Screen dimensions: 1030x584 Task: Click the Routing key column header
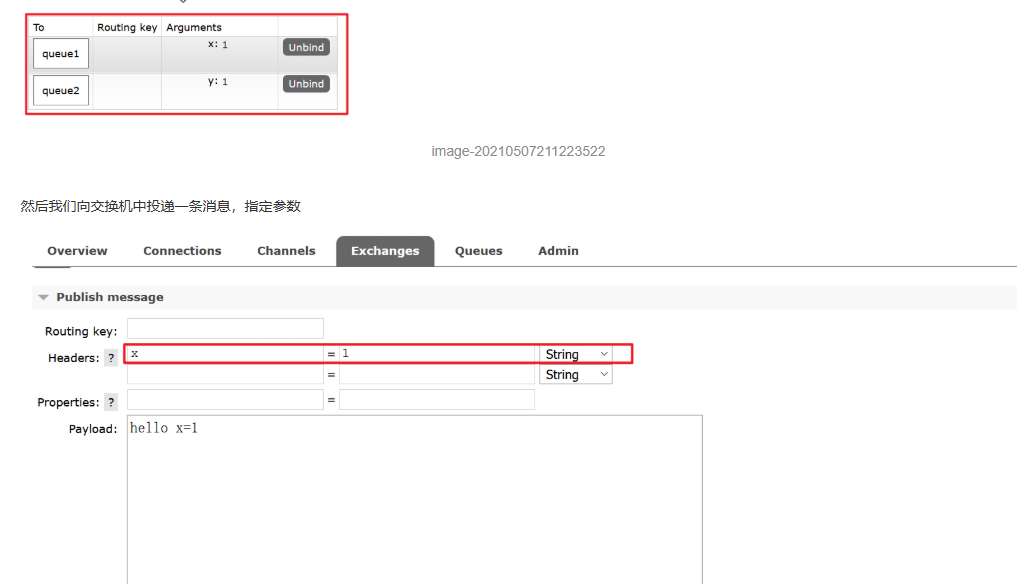pos(127,27)
